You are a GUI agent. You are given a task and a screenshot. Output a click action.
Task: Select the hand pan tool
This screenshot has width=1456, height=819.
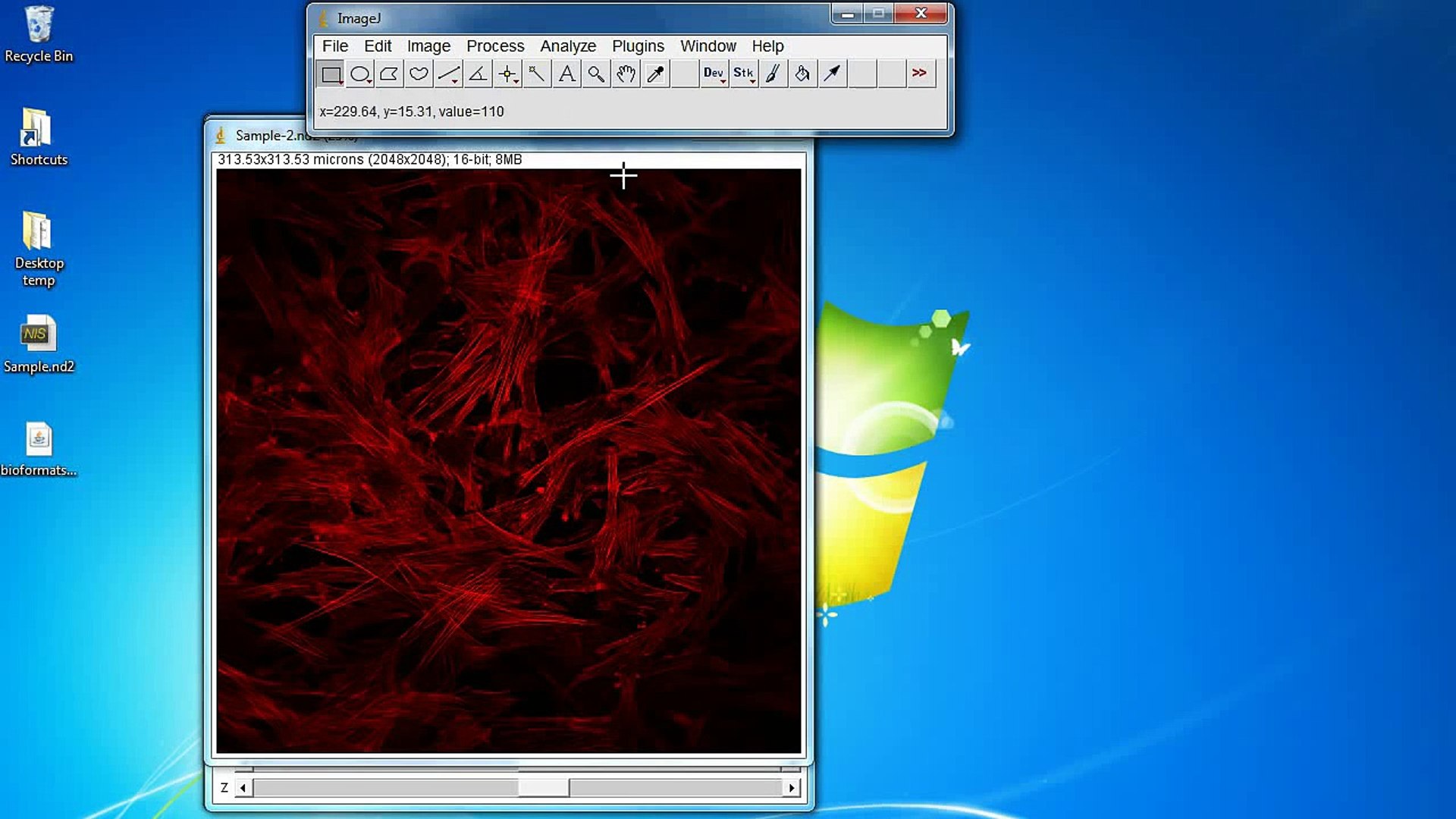pos(625,73)
